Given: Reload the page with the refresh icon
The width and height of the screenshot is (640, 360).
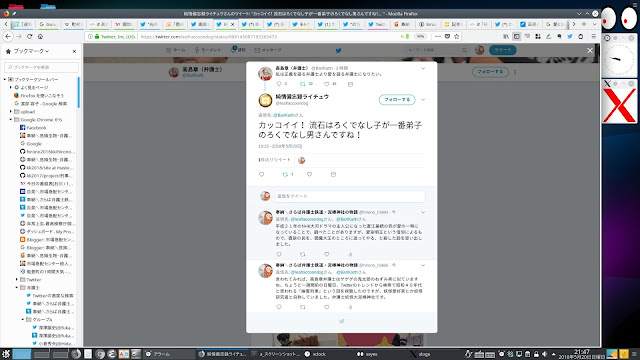Looking at the screenshot, I should coord(29,36).
